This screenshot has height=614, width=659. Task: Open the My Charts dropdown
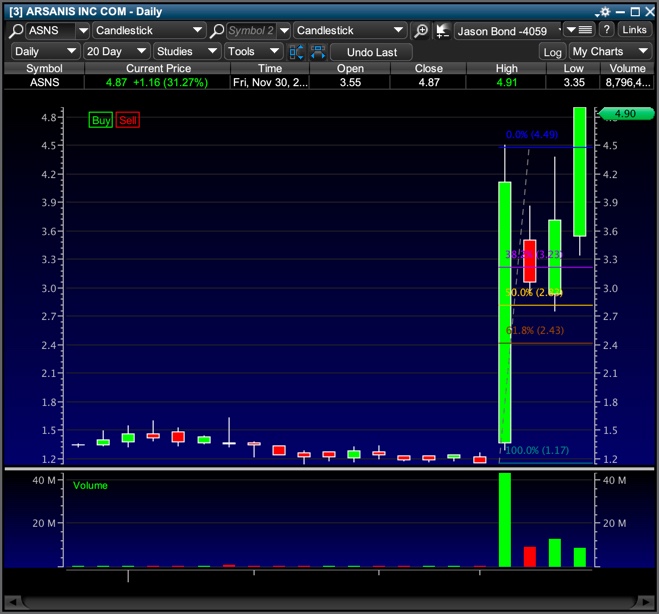[610, 52]
